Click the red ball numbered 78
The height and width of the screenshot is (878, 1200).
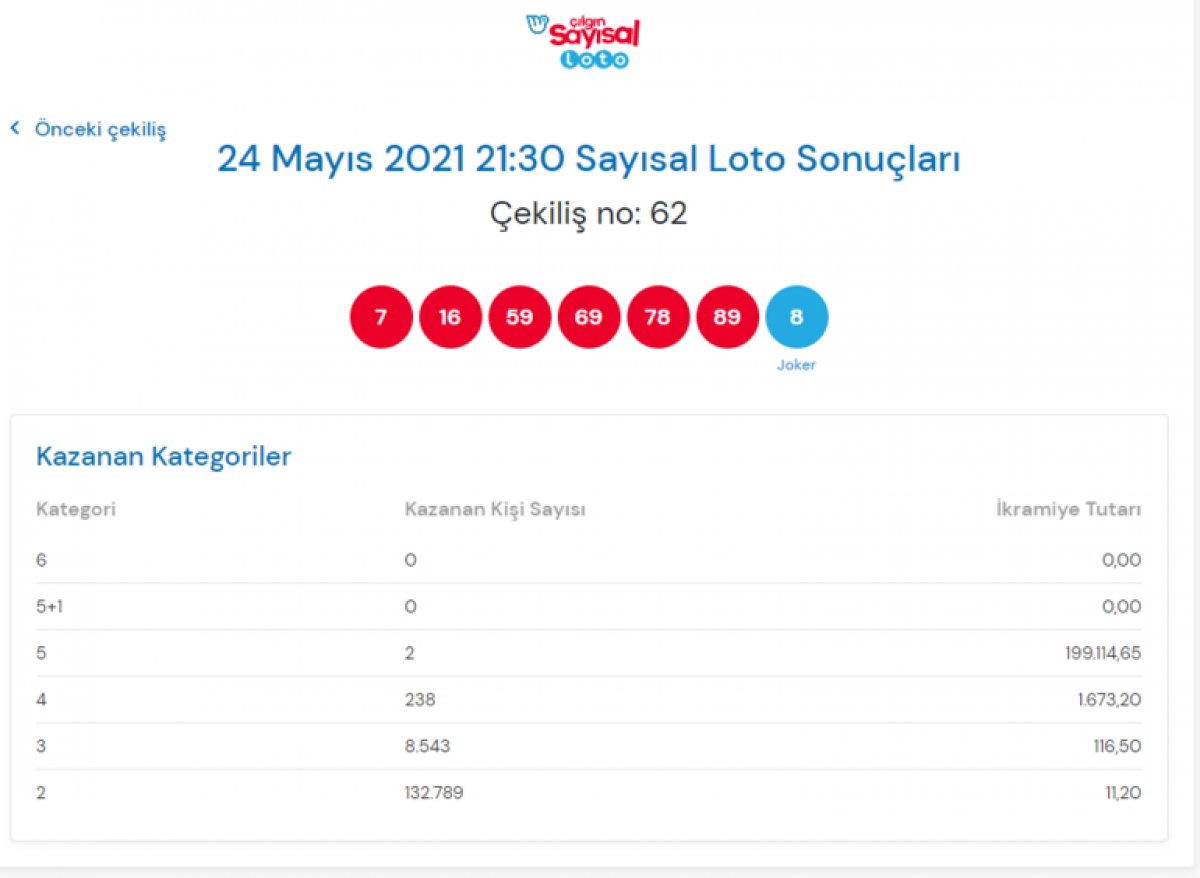658,317
